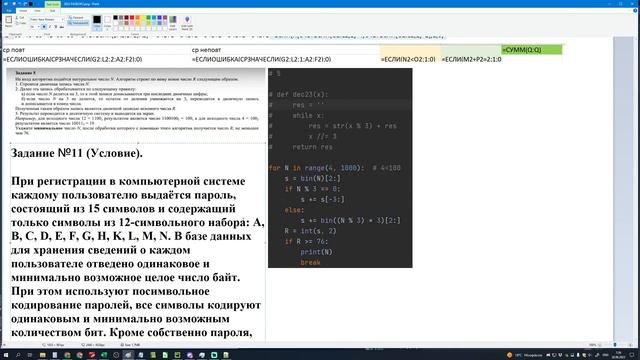This screenshot has width=640, height=360.
Task: Expand the font family dropdown
Action: 62,20
